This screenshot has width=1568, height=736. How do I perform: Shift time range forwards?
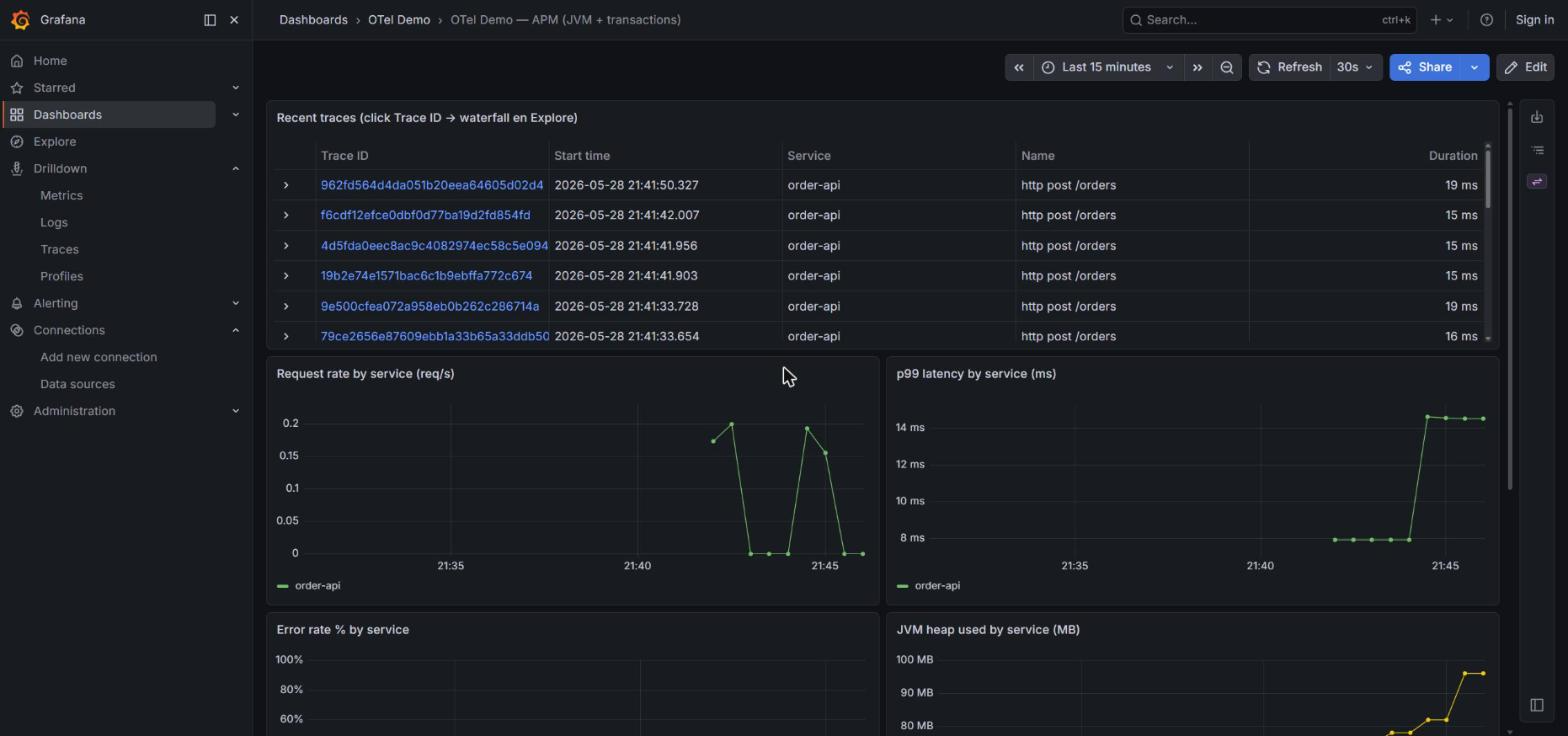point(1197,68)
